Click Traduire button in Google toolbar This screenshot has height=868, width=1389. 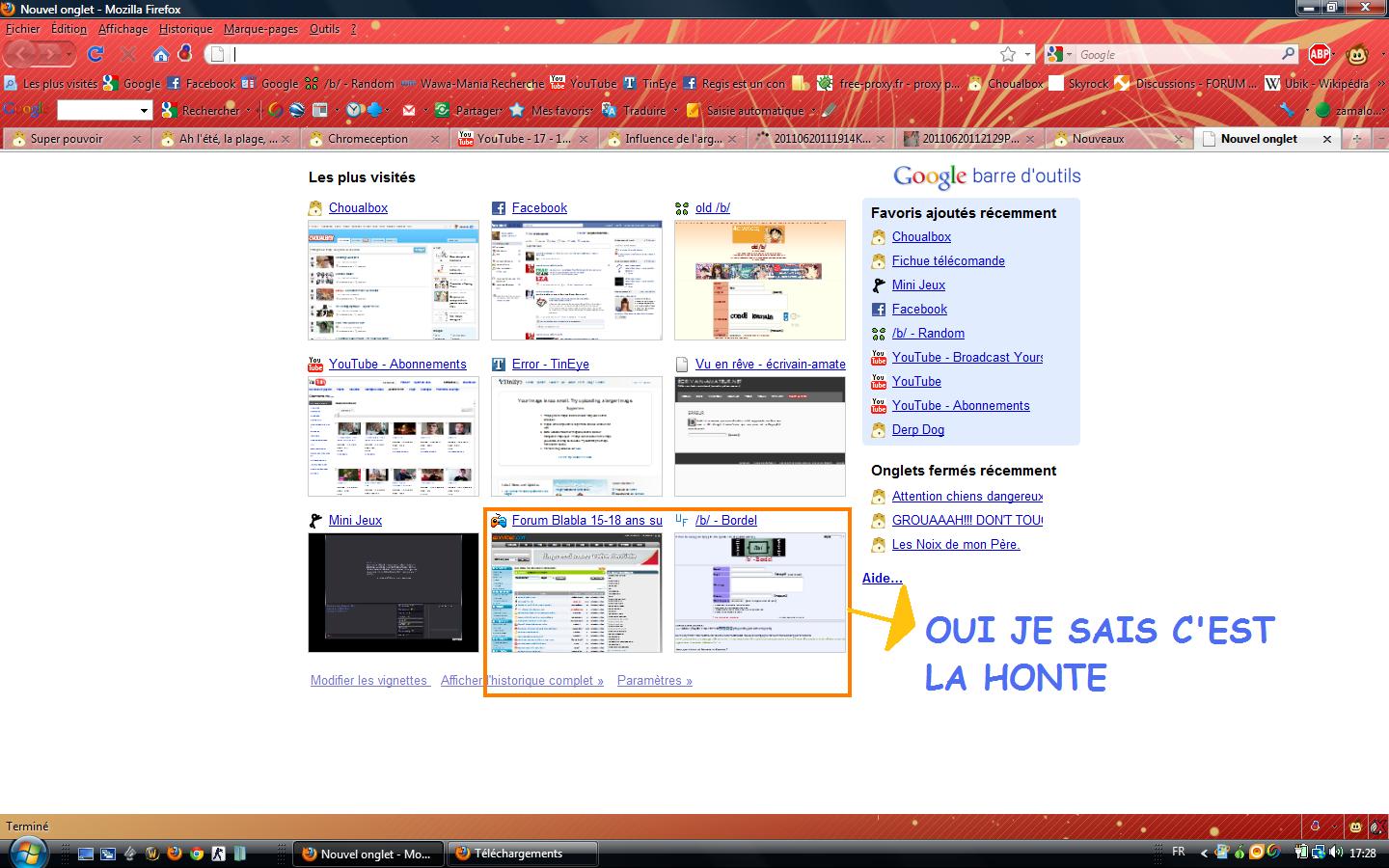point(643,110)
